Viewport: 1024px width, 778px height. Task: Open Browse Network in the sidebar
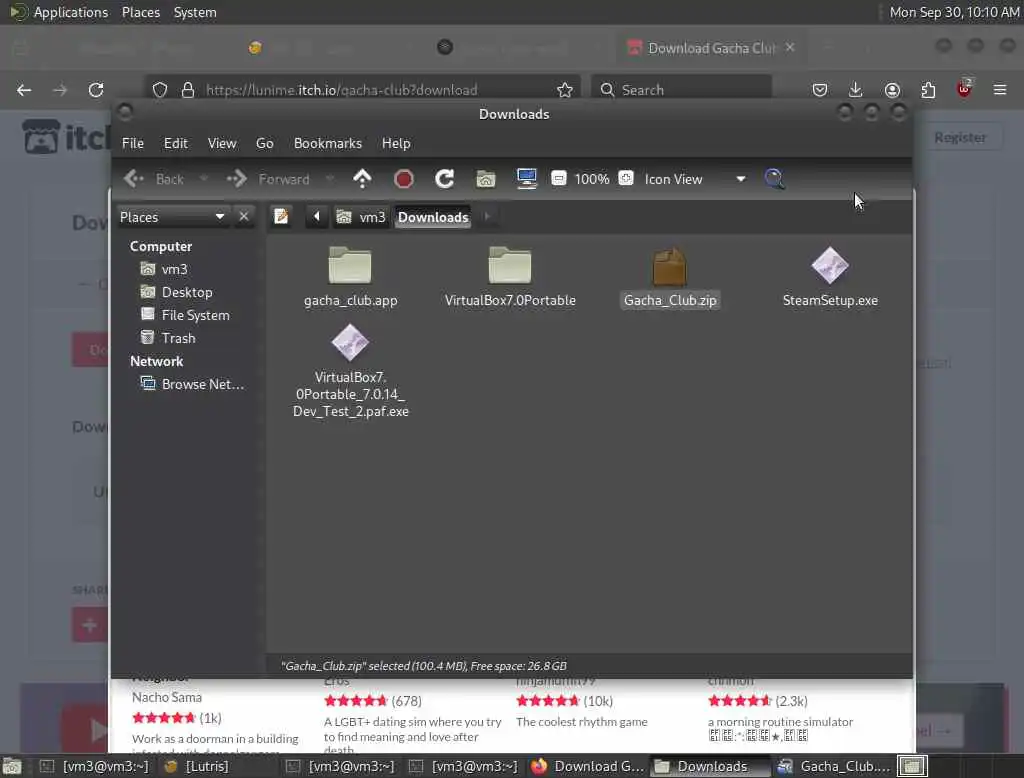(202, 384)
